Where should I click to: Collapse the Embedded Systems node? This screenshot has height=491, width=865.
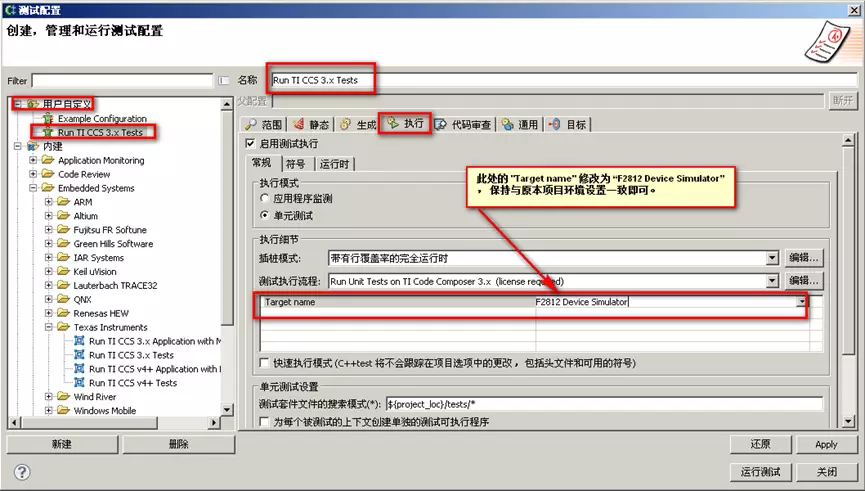[x=33, y=188]
